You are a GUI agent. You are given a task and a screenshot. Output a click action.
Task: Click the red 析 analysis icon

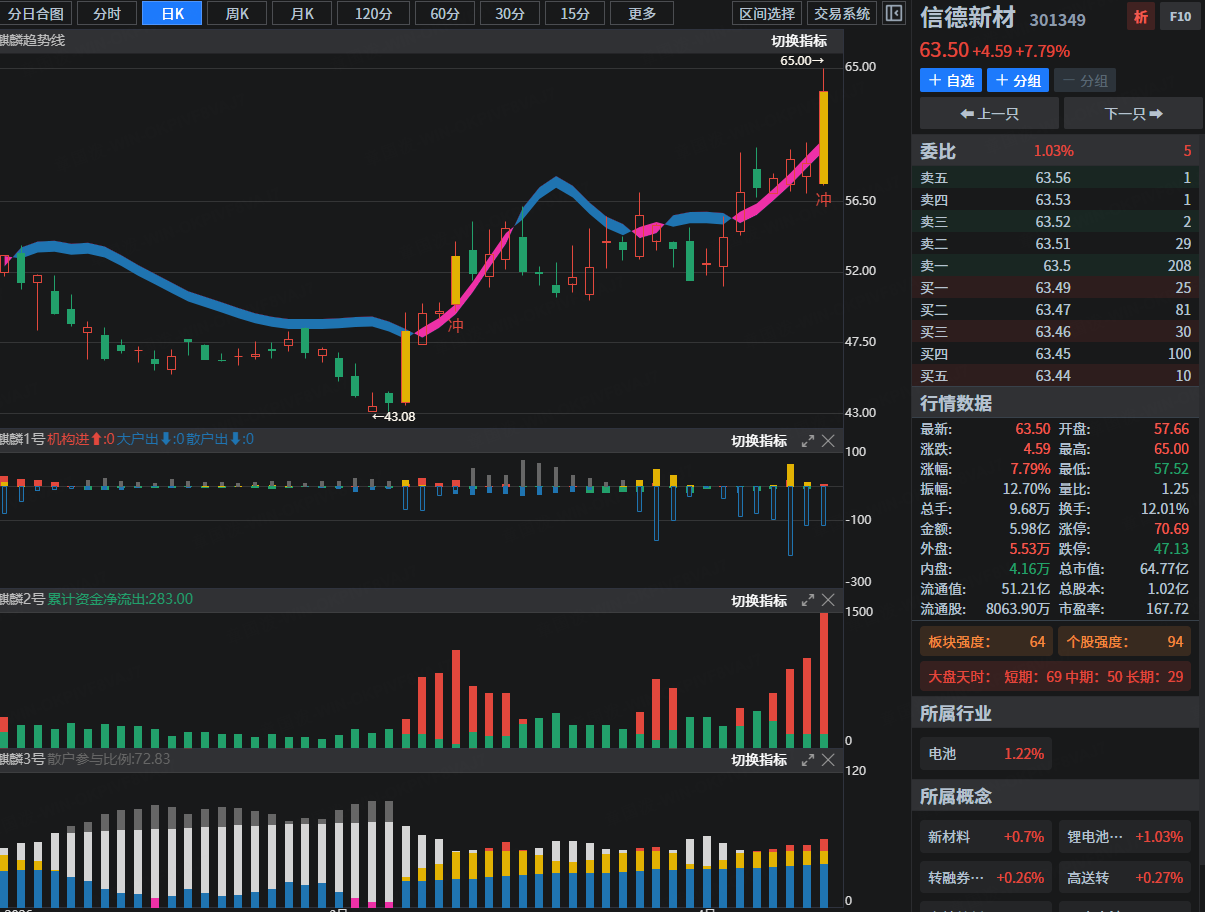pyautogui.click(x=1140, y=17)
